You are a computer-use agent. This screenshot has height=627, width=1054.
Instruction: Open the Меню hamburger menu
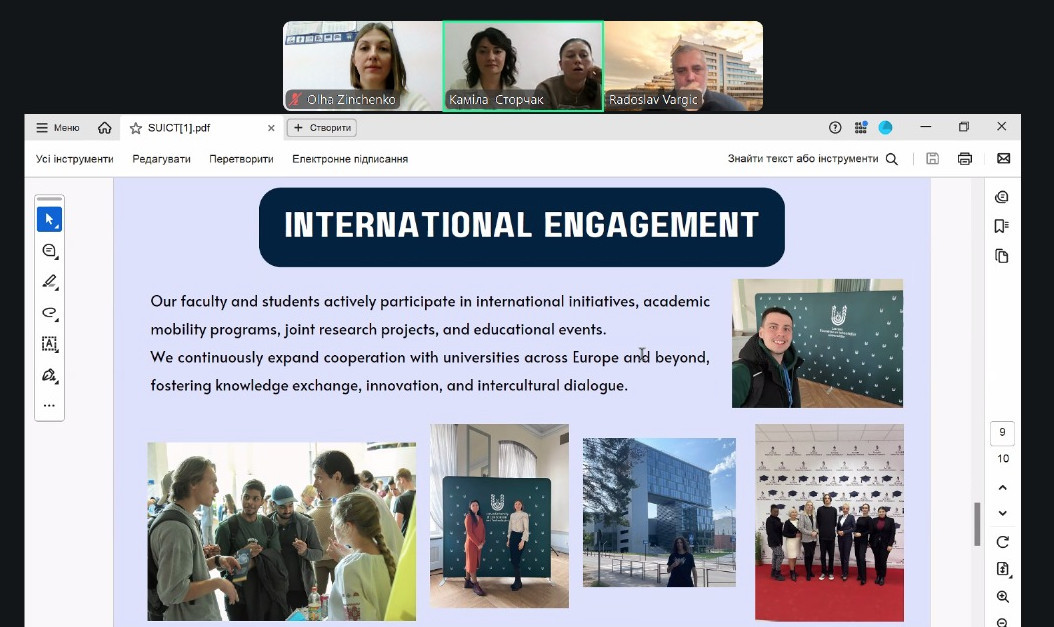pyautogui.click(x=57, y=128)
